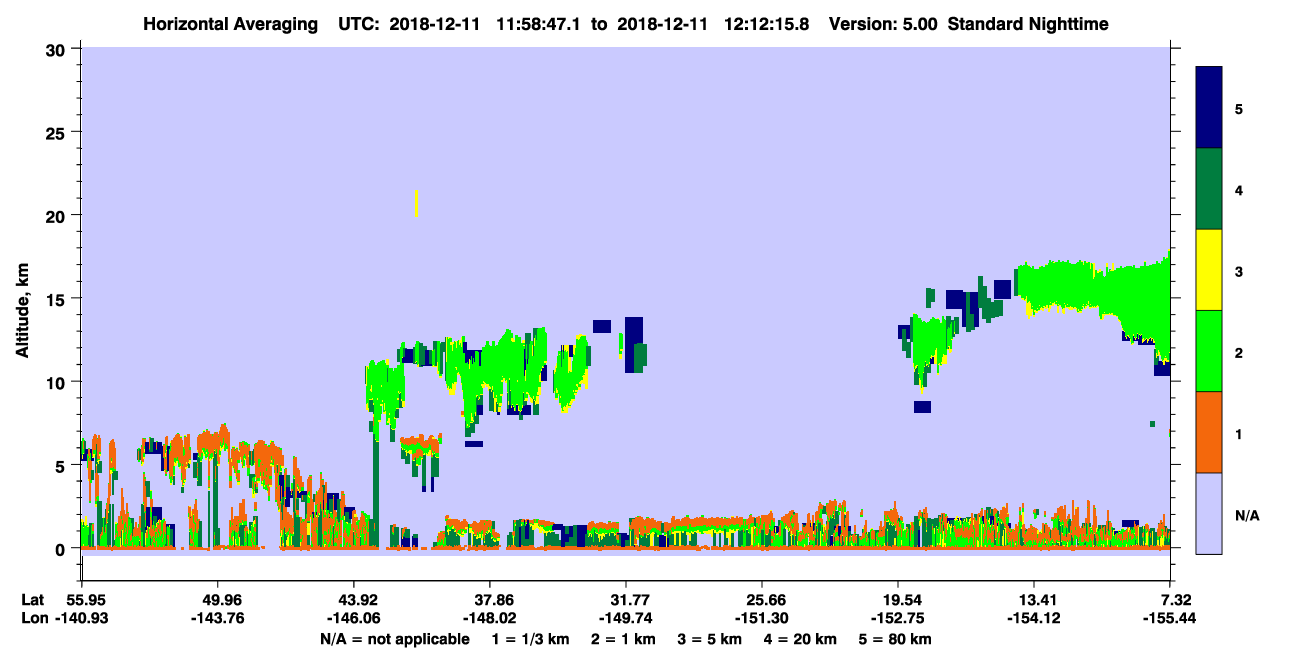Click the longitude value '-146.06'
1300x667 pixels.
coord(353,619)
